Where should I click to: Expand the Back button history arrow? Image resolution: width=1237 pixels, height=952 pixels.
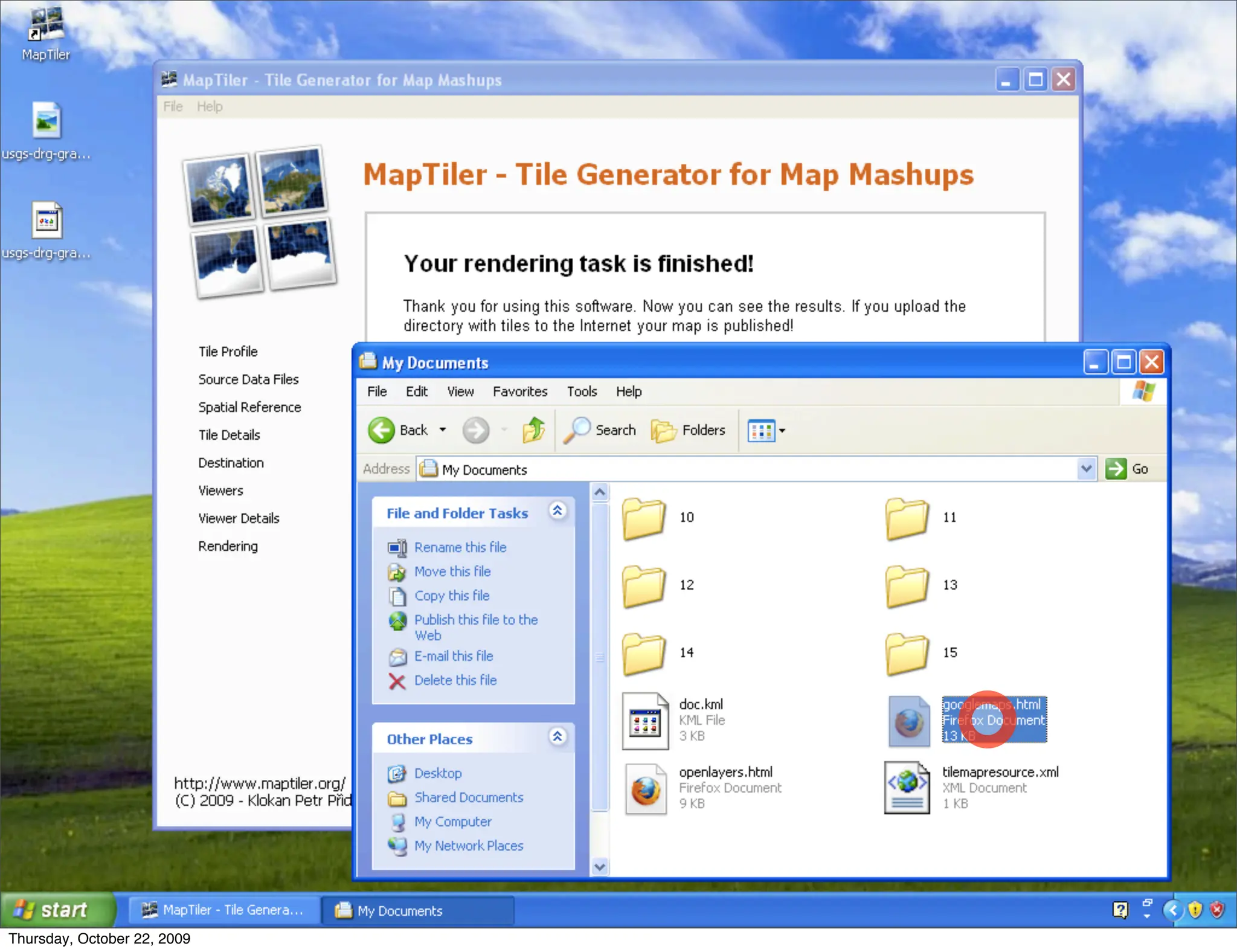443,430
